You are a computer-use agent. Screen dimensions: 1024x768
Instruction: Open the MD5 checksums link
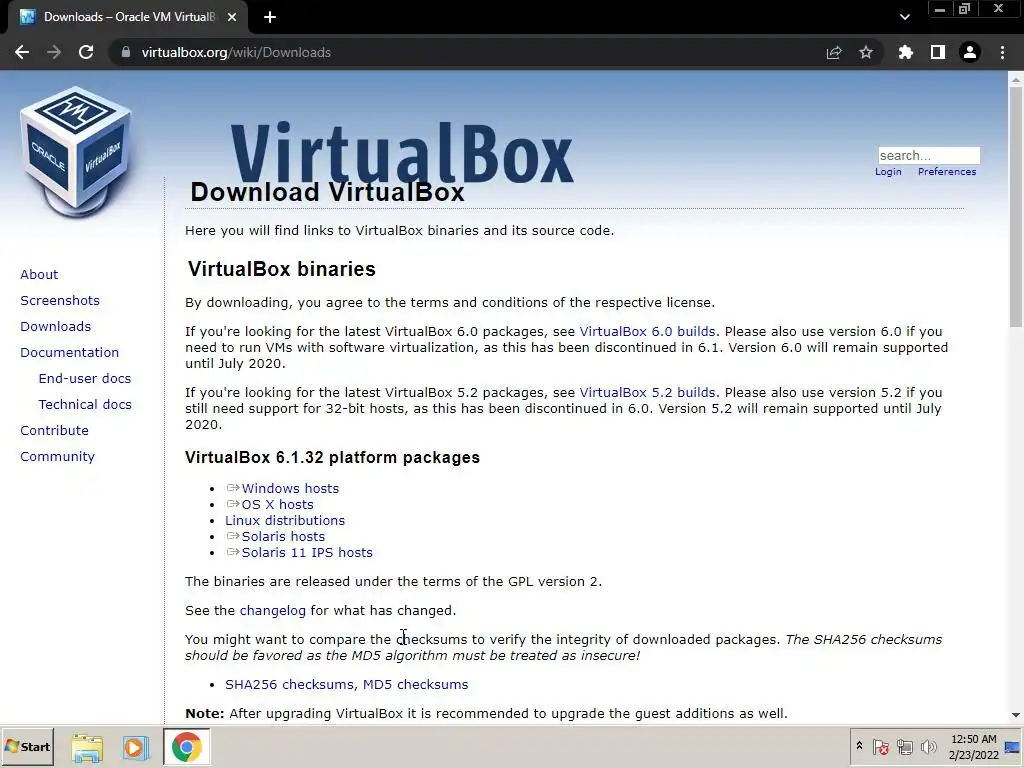[x=415, y=684]
